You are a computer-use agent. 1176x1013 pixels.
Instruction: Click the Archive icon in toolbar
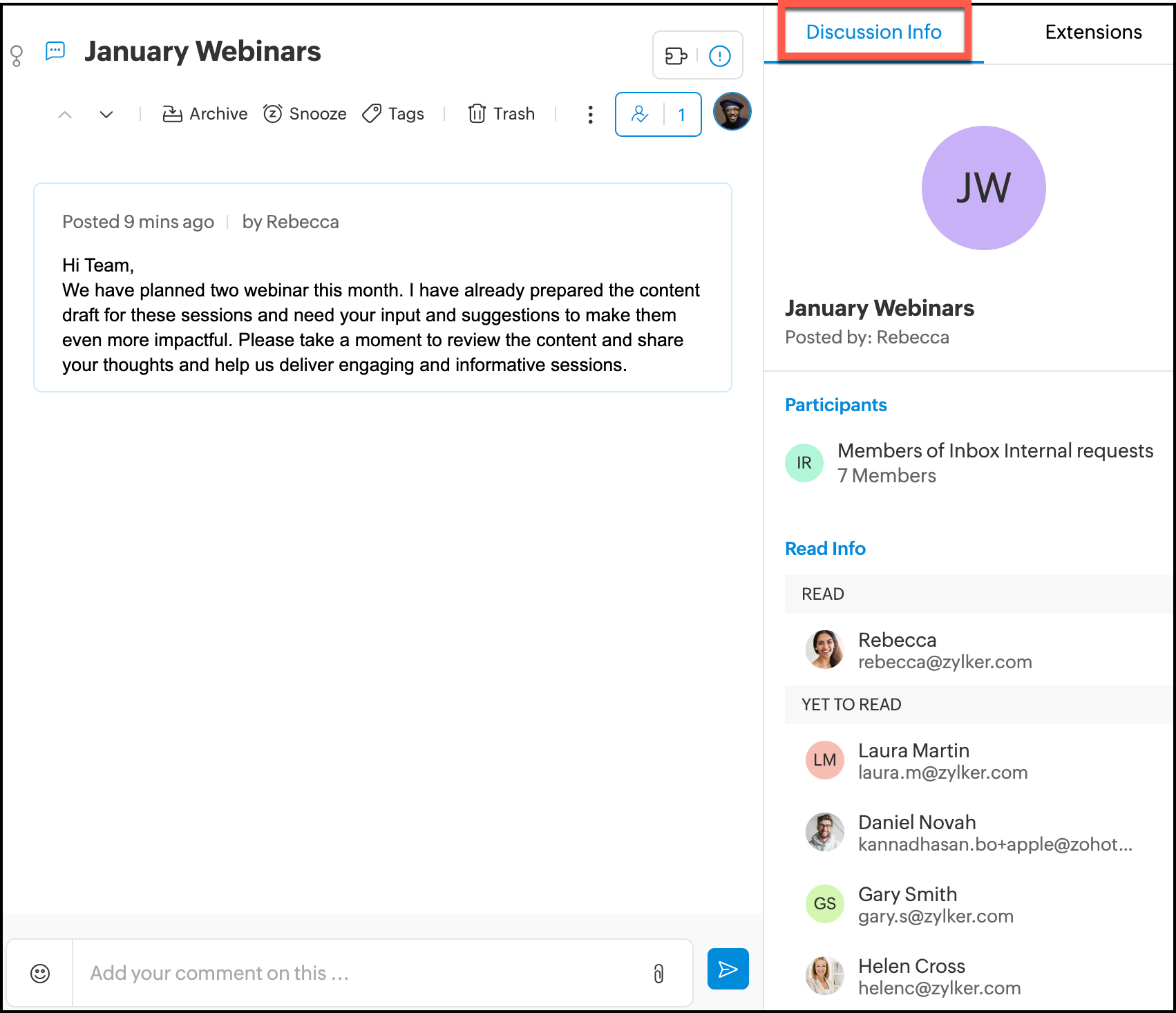(x=172, y=114)
